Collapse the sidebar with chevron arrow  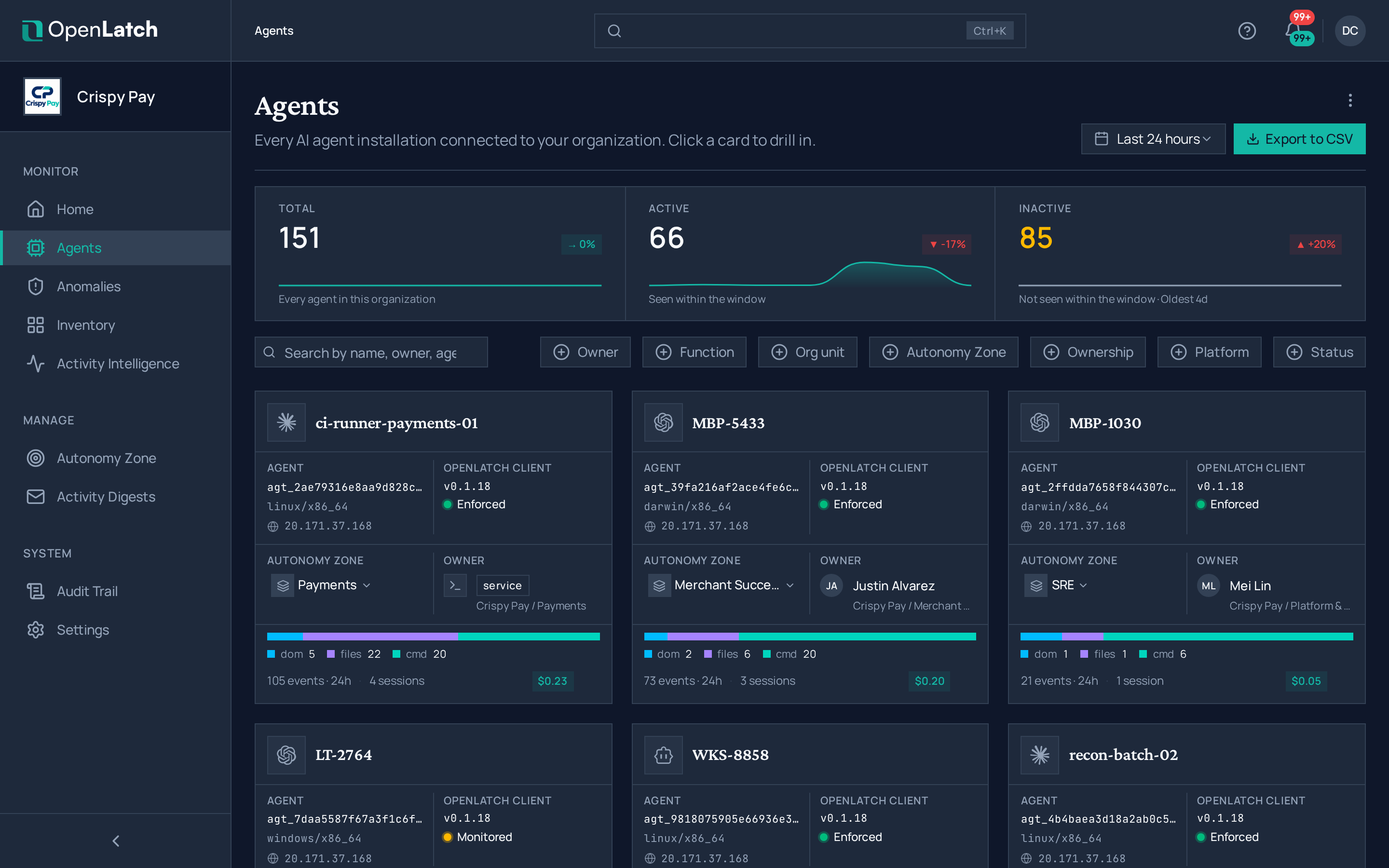(x=115, y=841)
